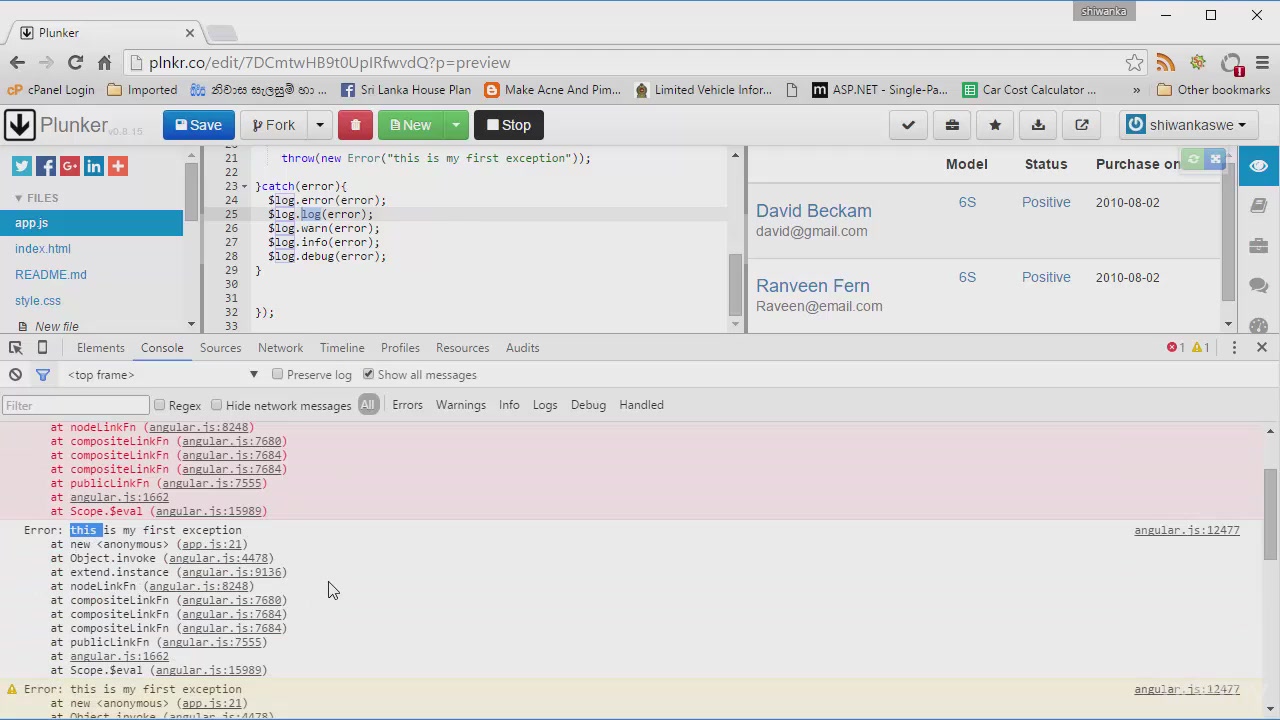Filter console by Warnings
Screen dimensions: 1280x720
(x=460, y=405)
